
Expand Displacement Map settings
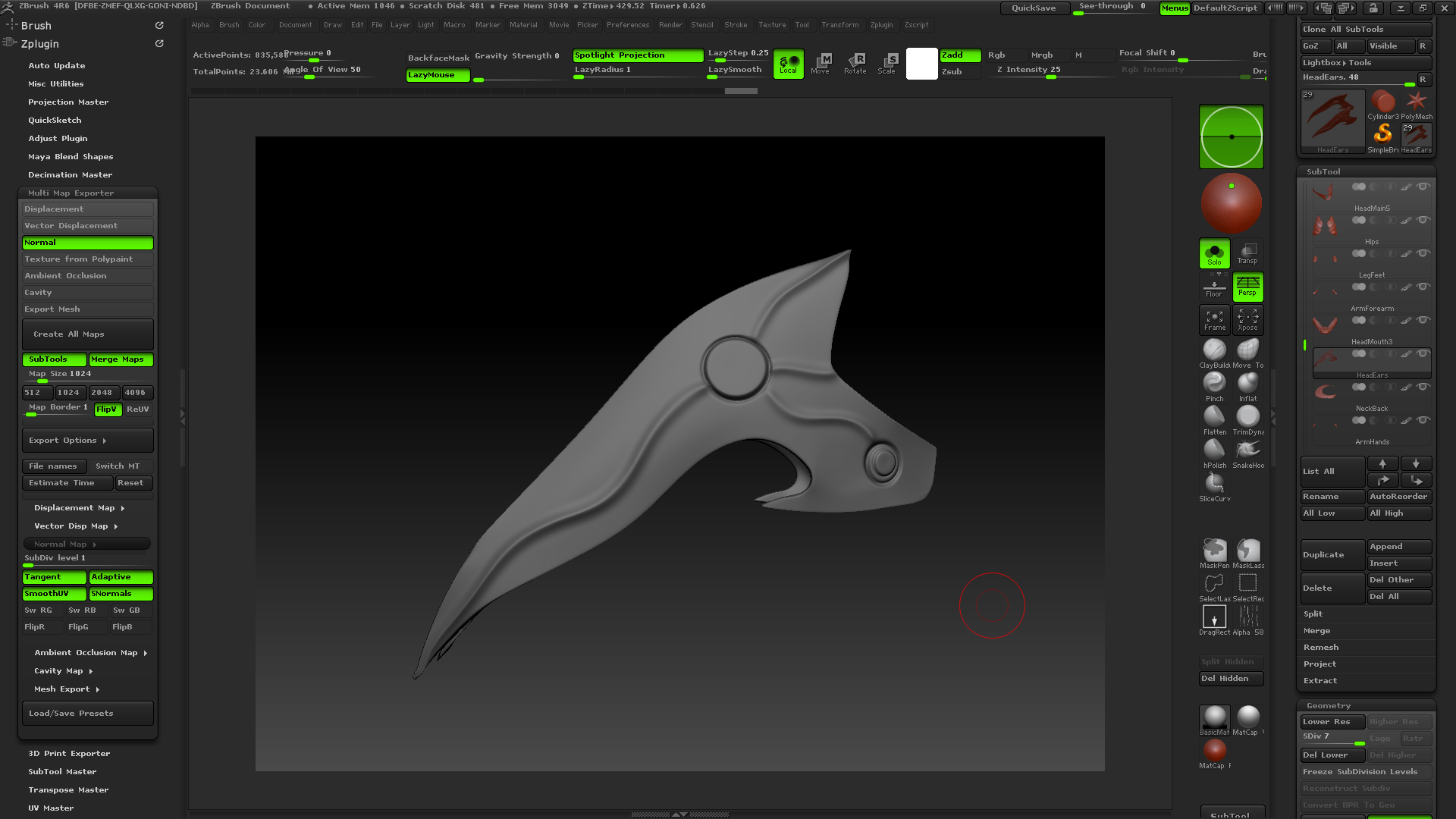tap(79, 508)
